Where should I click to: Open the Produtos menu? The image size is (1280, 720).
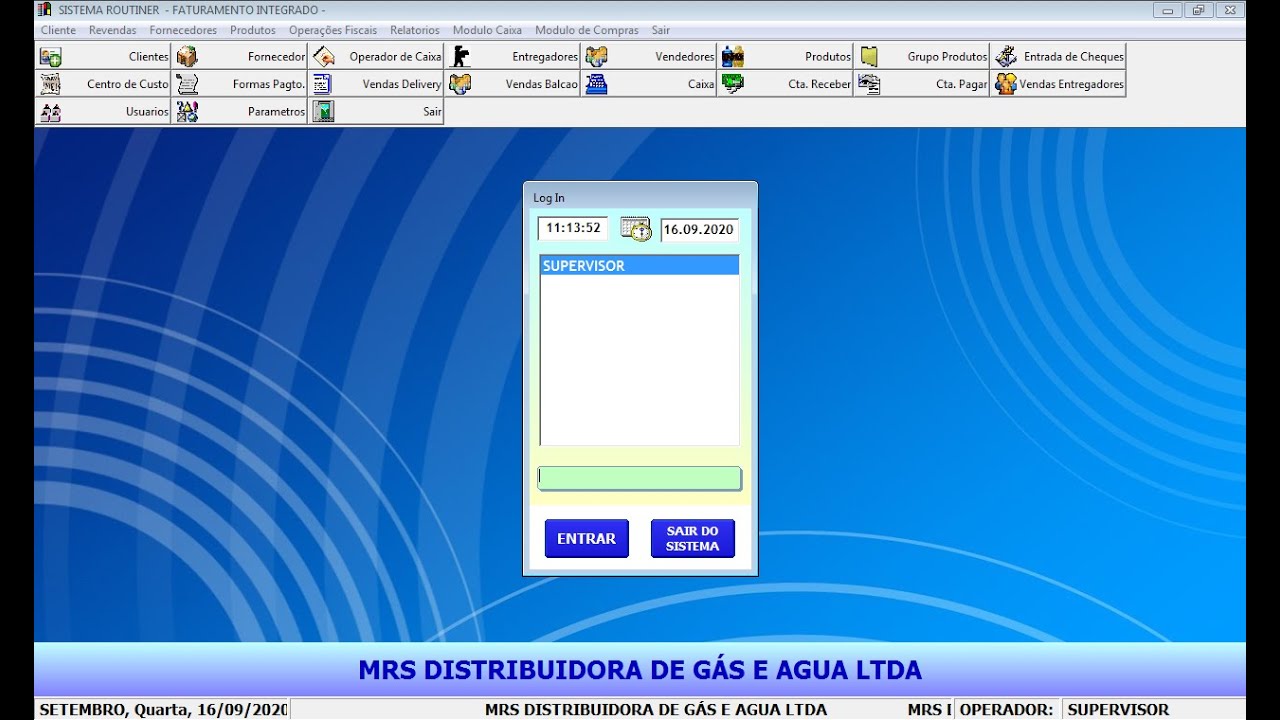(253, 30)
